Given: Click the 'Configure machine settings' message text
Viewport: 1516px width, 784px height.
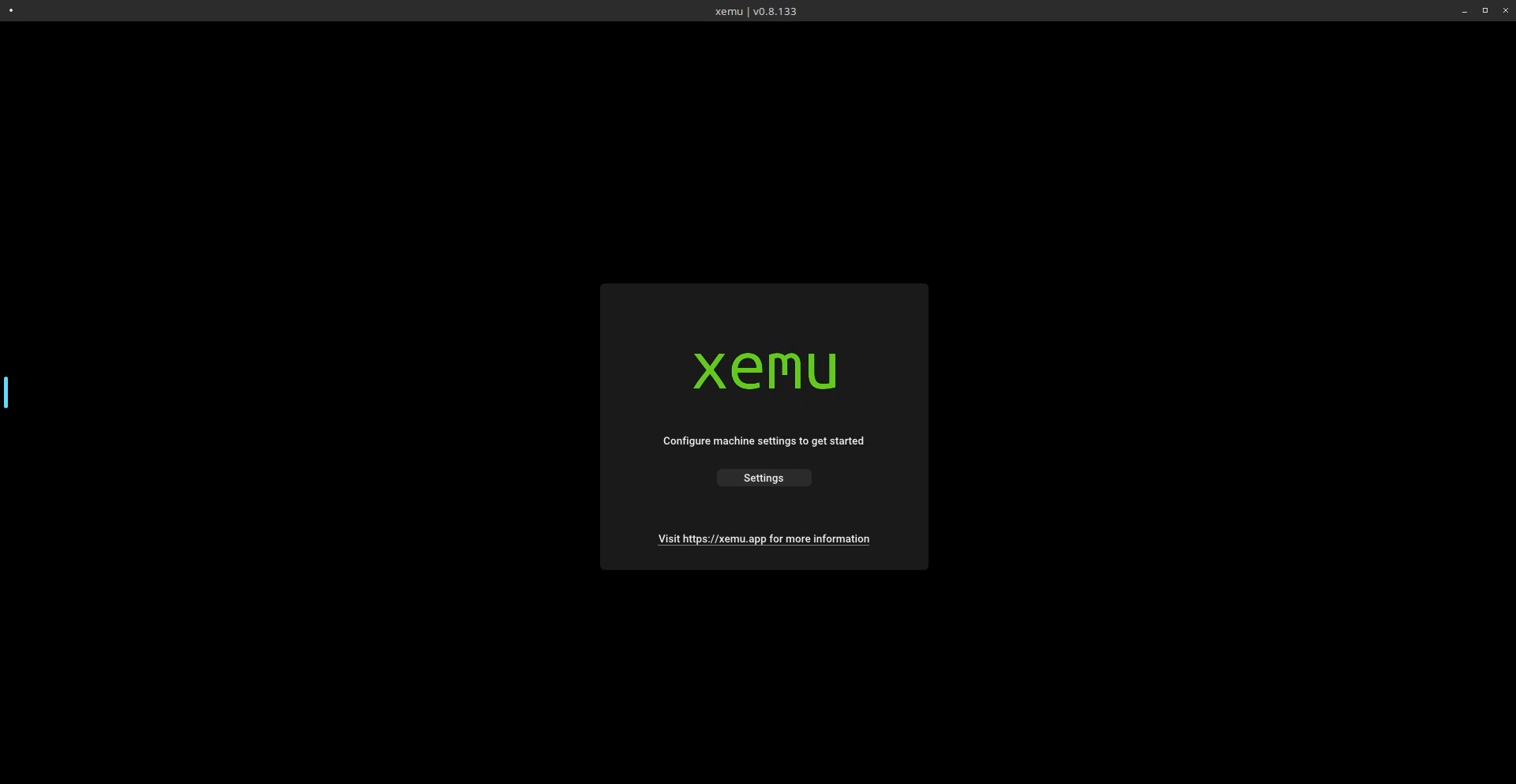Looking at the screenshot, I should [x=763, y=441].
